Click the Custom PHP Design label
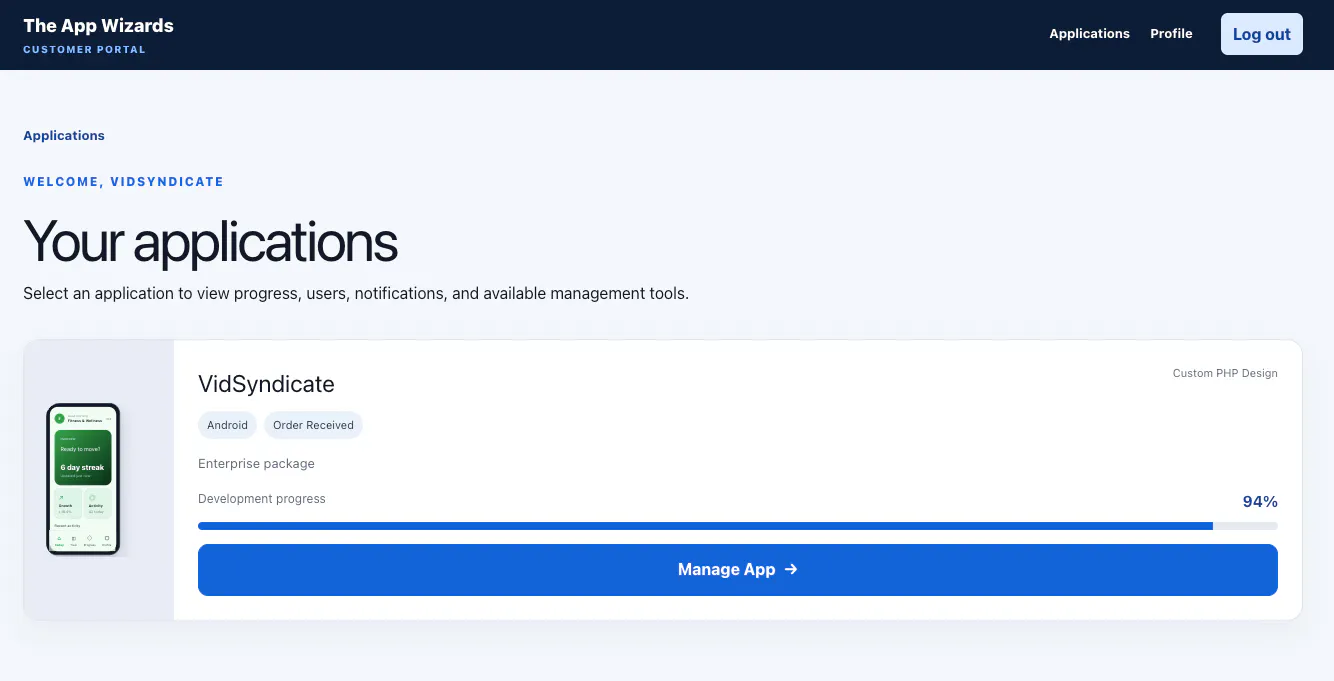This screenshot has width=1334, height=681. coord(1225,373)
